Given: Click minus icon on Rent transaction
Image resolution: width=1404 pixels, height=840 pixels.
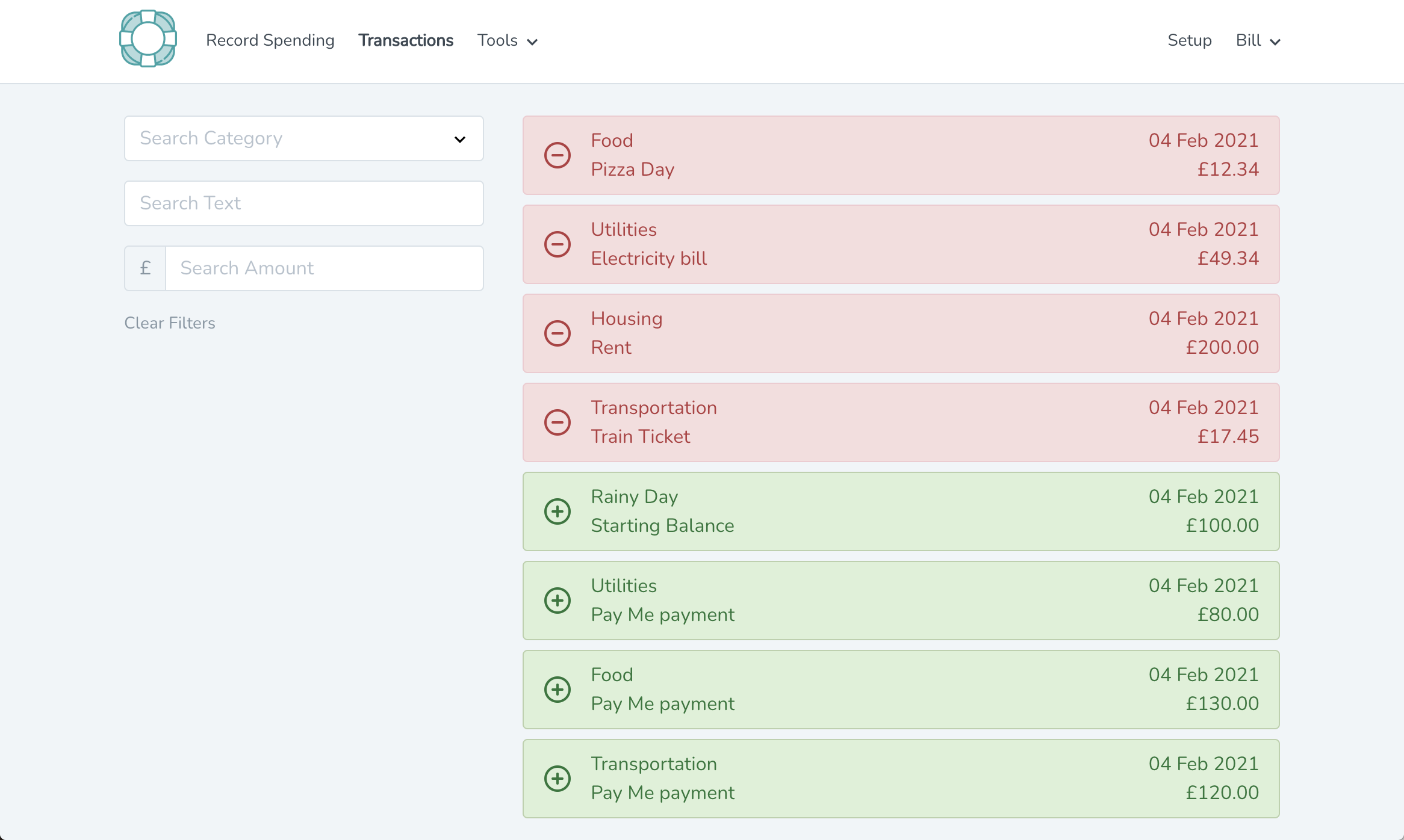Looking at the screenshot, I should pos(558,333).
